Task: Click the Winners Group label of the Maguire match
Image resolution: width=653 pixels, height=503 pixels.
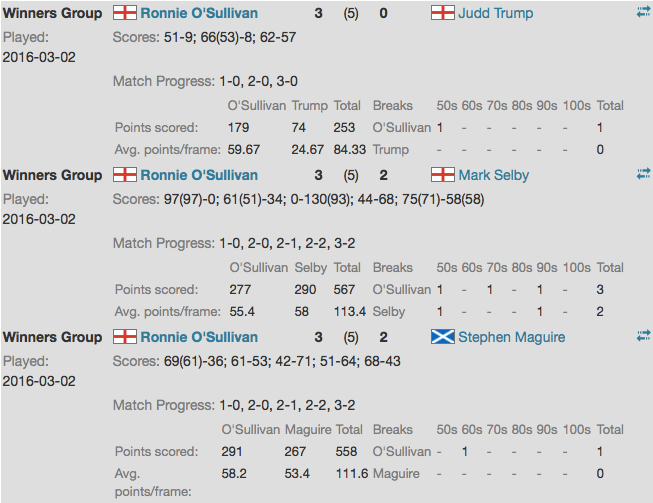Action: coord(52,337)
